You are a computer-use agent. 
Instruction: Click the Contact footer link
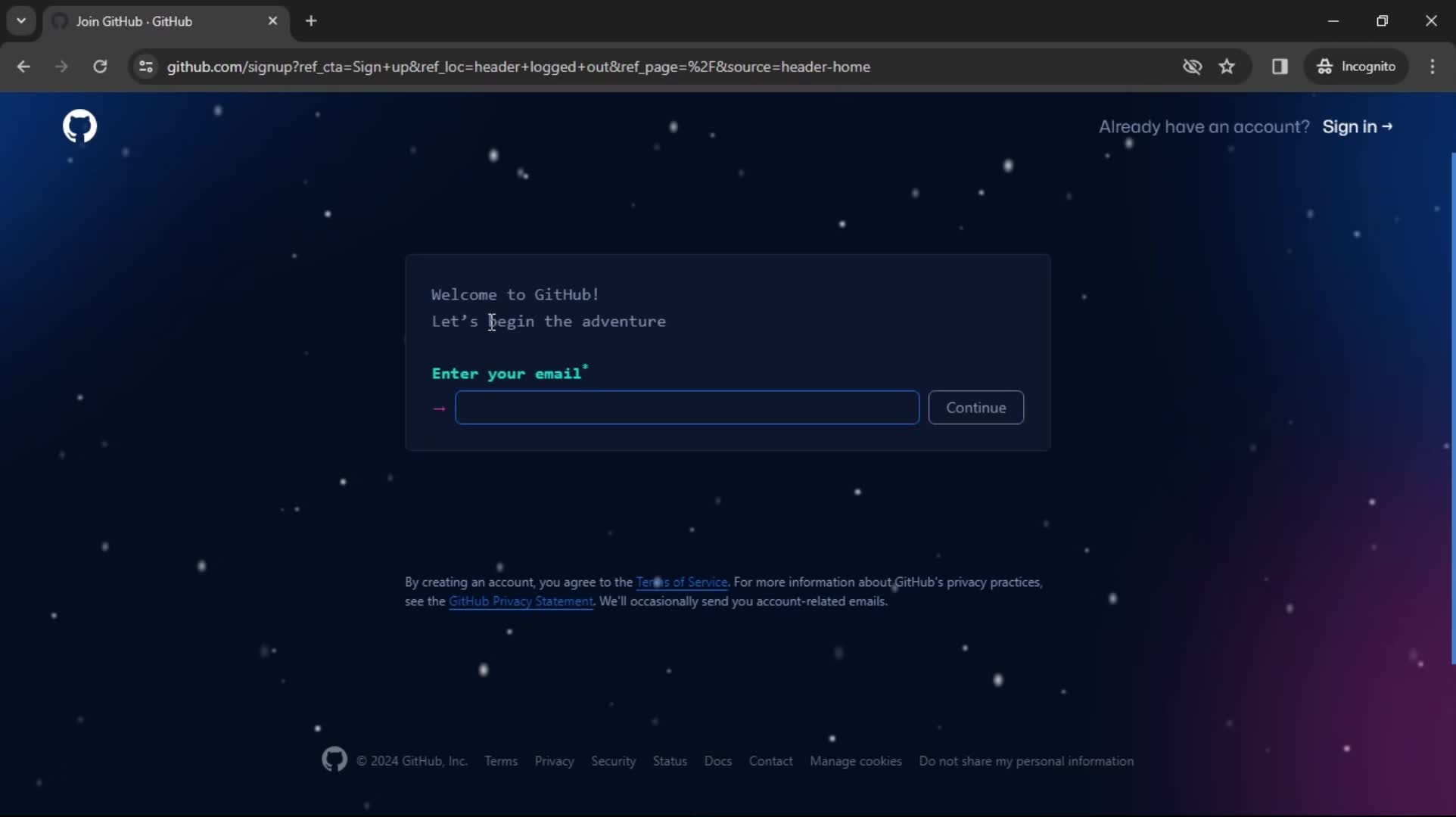pos(770,761)
